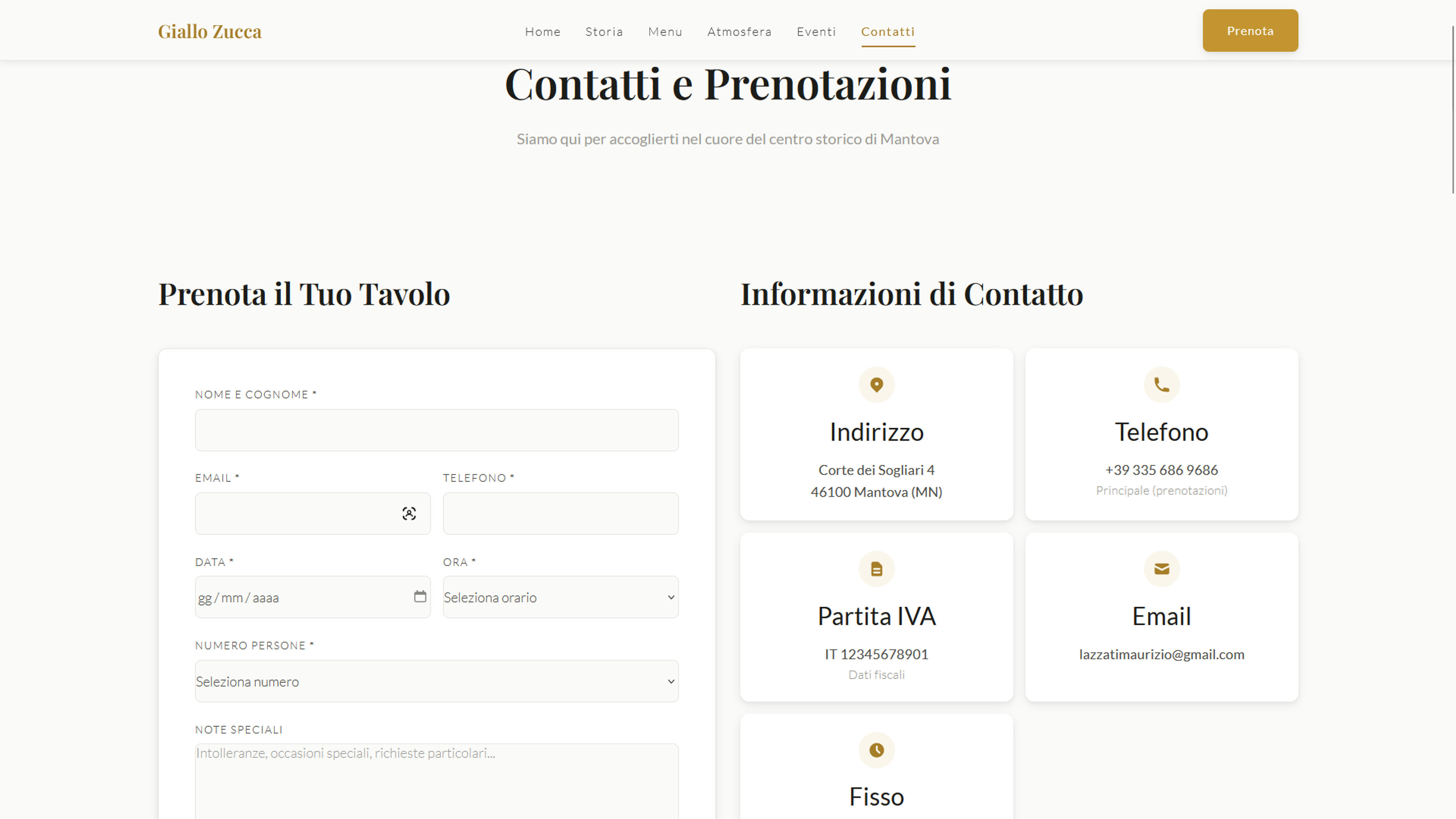Click the NOTE SPECIALI field label
This screenshot has width=1456, height=819.
(x=239, y=730)
